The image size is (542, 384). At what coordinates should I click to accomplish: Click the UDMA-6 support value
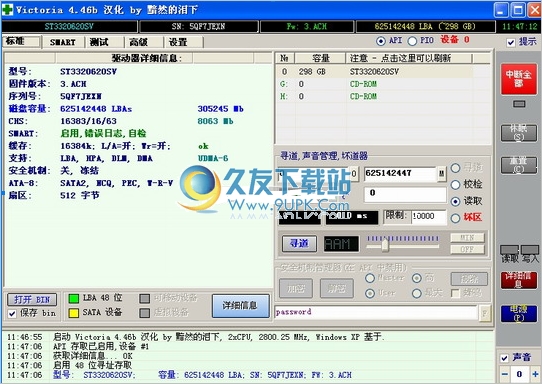click(213, 158)
